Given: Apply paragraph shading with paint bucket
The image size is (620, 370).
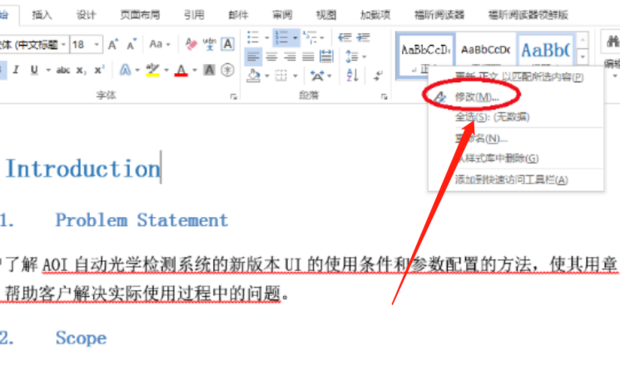Looking at the screenshot, I should 253,75.
